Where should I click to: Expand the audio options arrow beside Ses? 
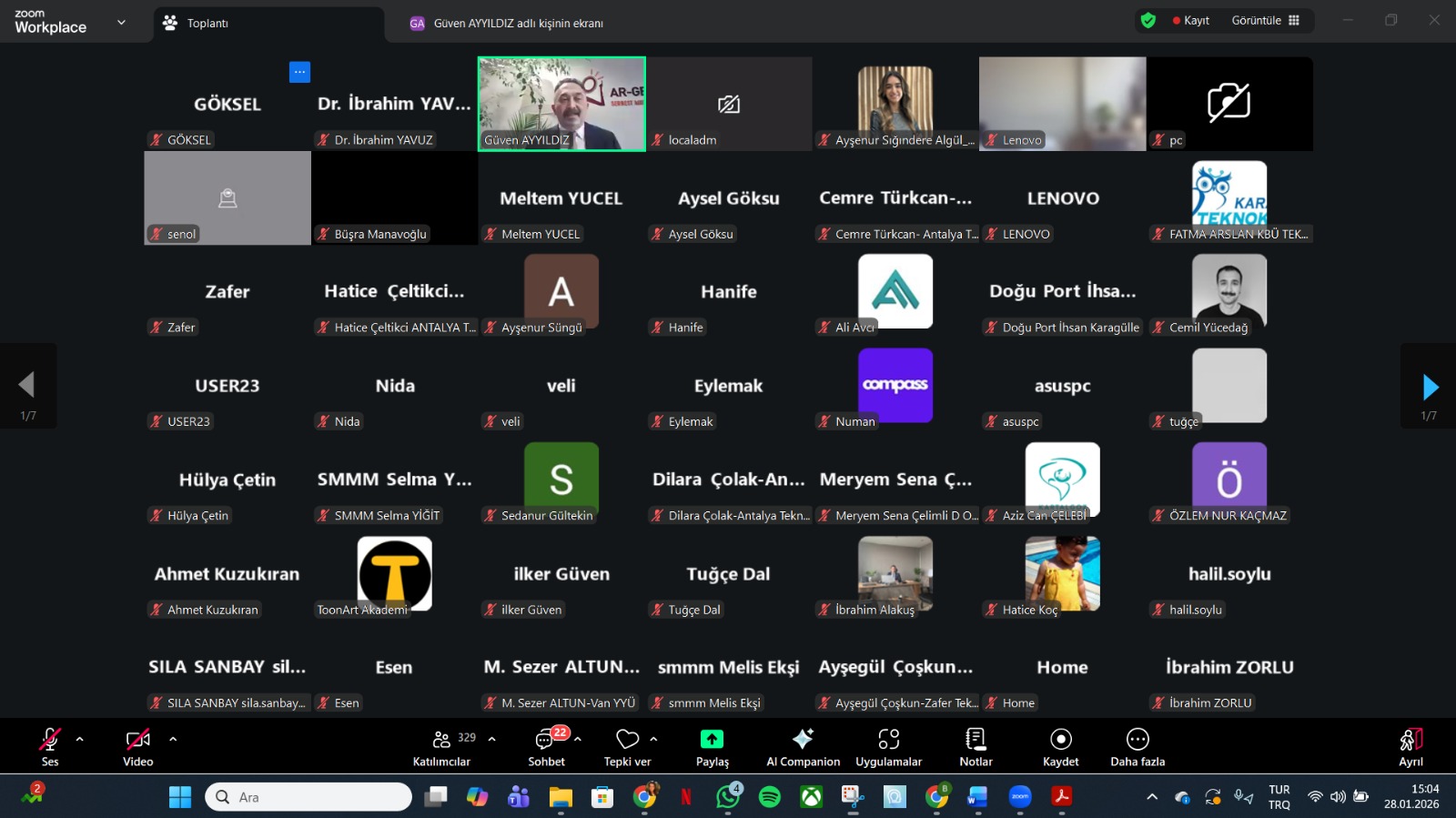pyautogui.click(x=80, y=739)
